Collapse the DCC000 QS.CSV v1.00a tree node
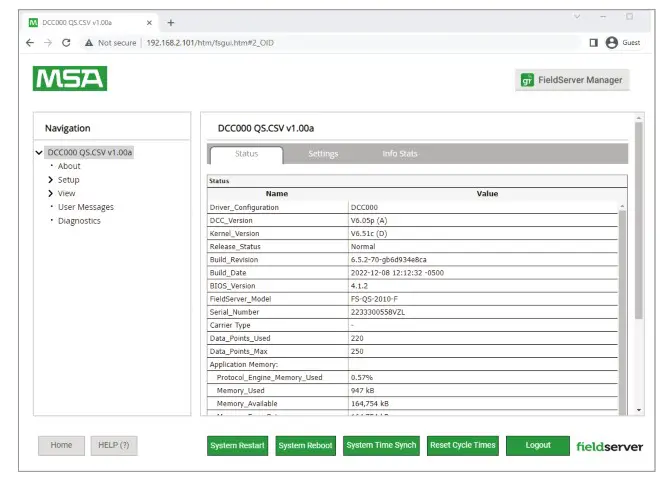The width and height of the screenshot is (669, 482). [39, 152]
